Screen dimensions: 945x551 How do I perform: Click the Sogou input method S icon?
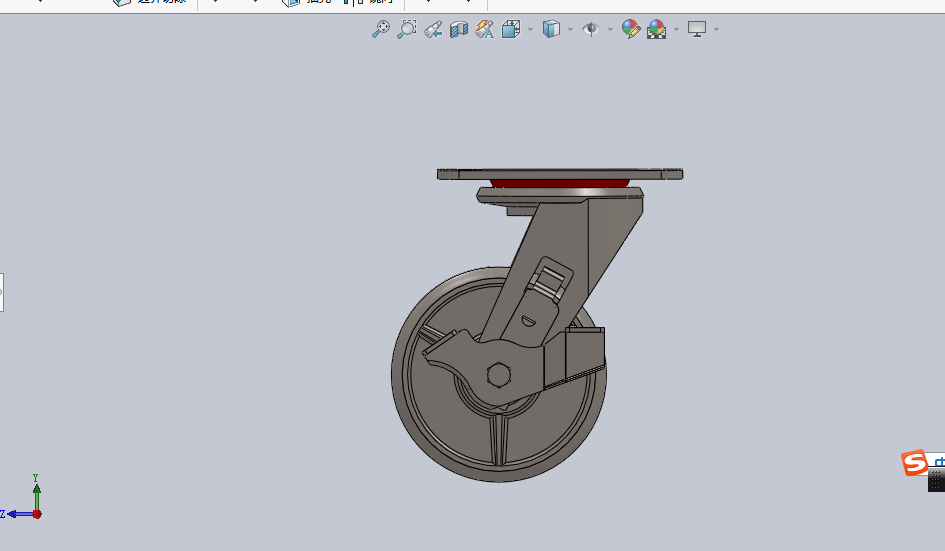pos(914,462)
